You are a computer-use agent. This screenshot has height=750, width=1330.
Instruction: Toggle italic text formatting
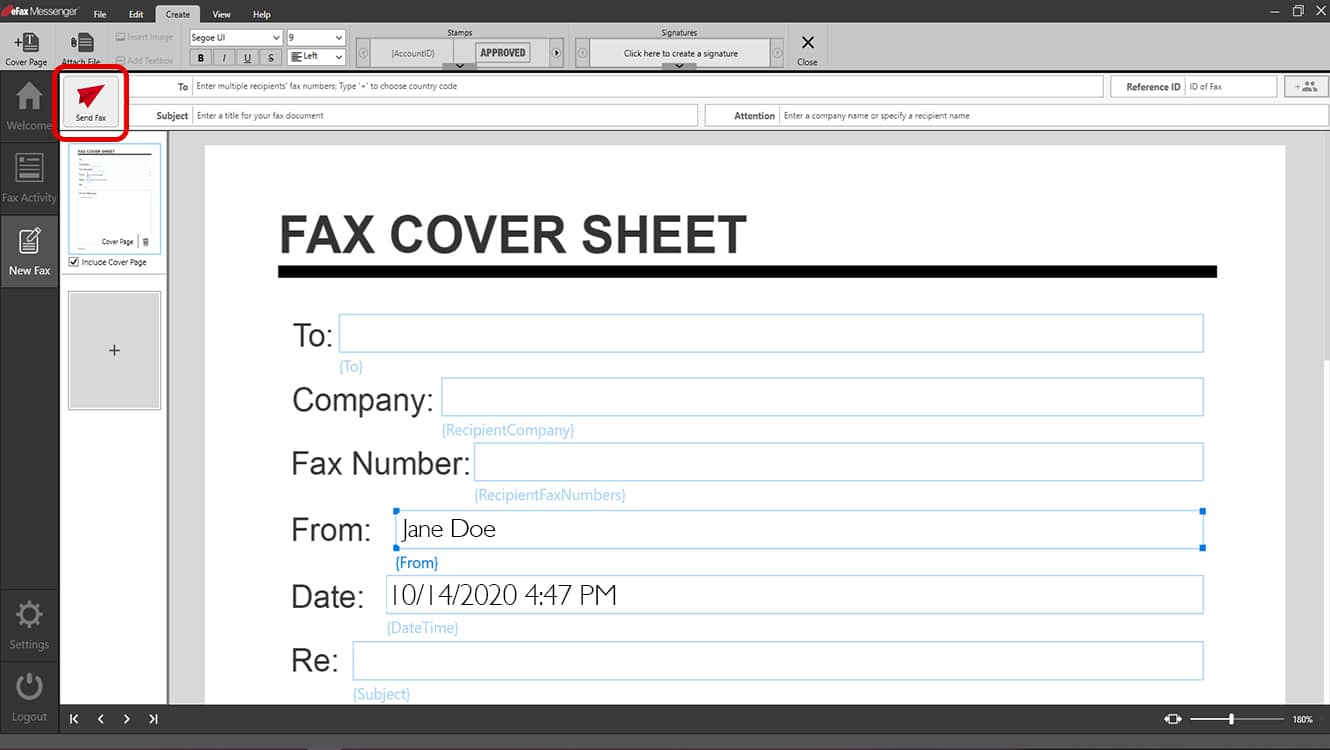[222, 57]
